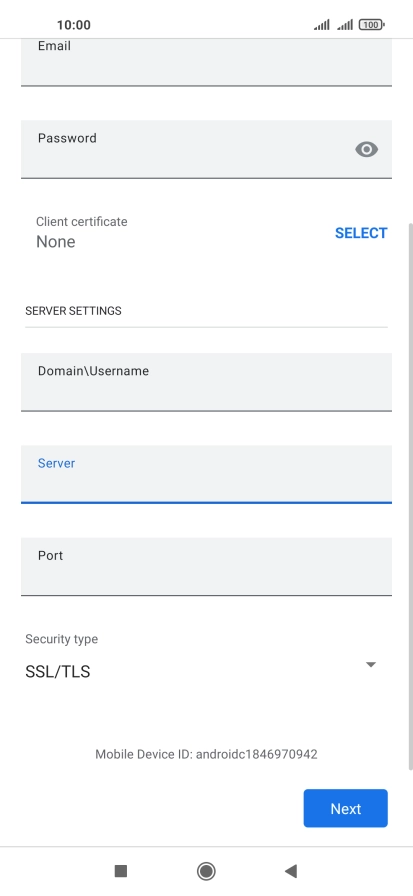Screen dimensions: 413x896
Task: Tap the Security type label
Action: [61, 639]
